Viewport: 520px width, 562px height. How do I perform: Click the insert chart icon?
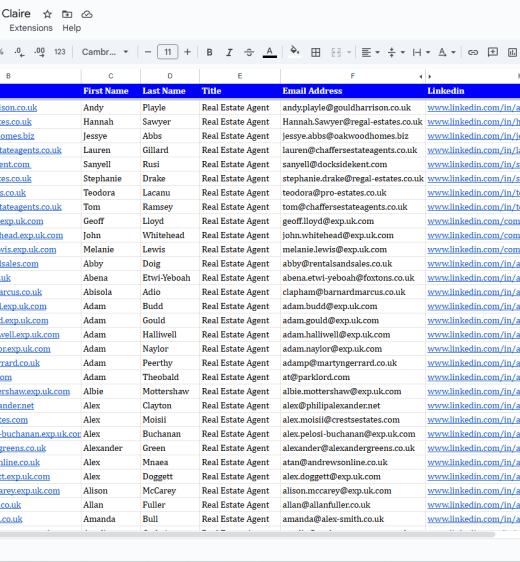[512, 52]
